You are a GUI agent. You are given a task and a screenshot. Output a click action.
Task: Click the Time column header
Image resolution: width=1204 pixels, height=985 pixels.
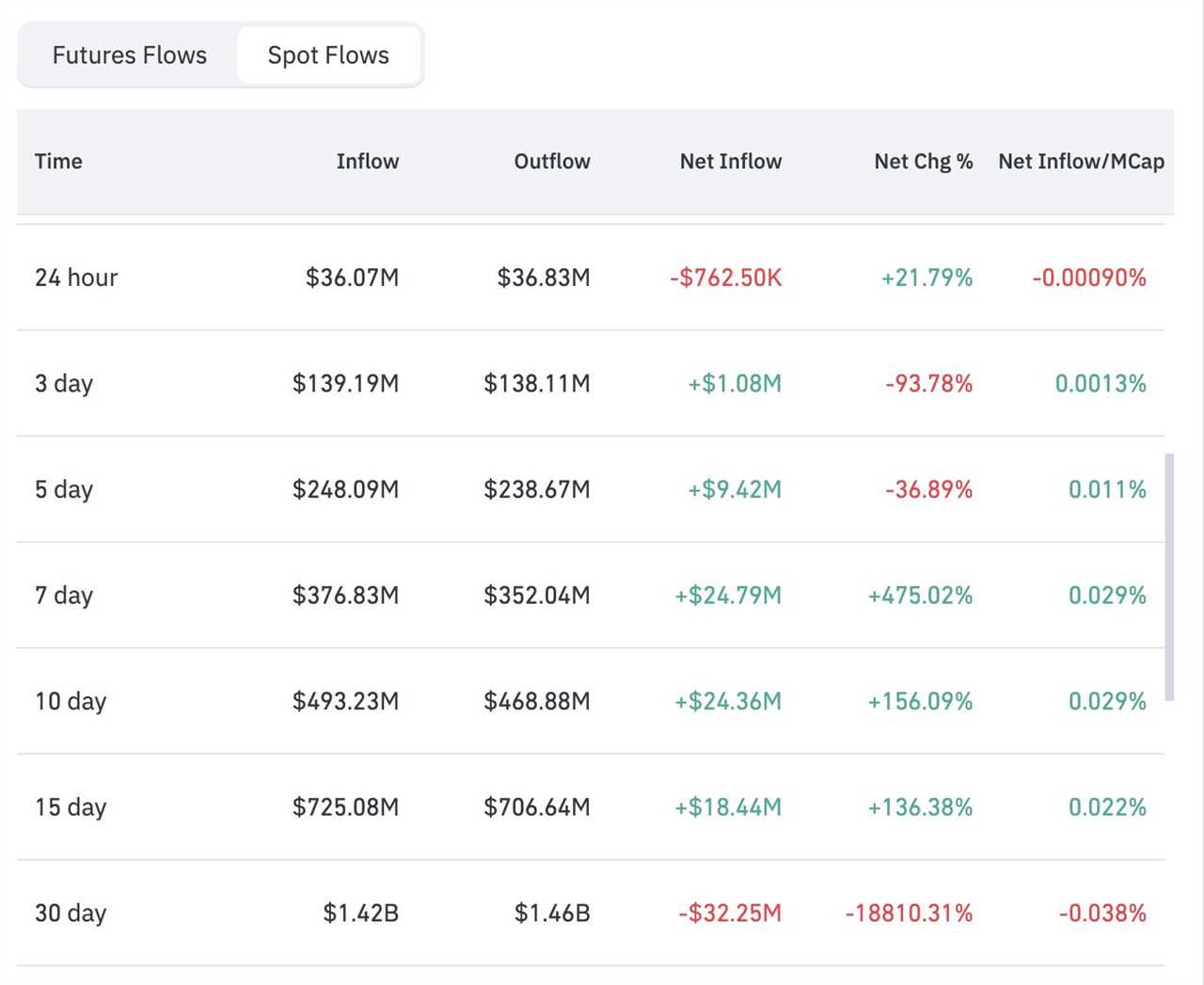point(58,162)
